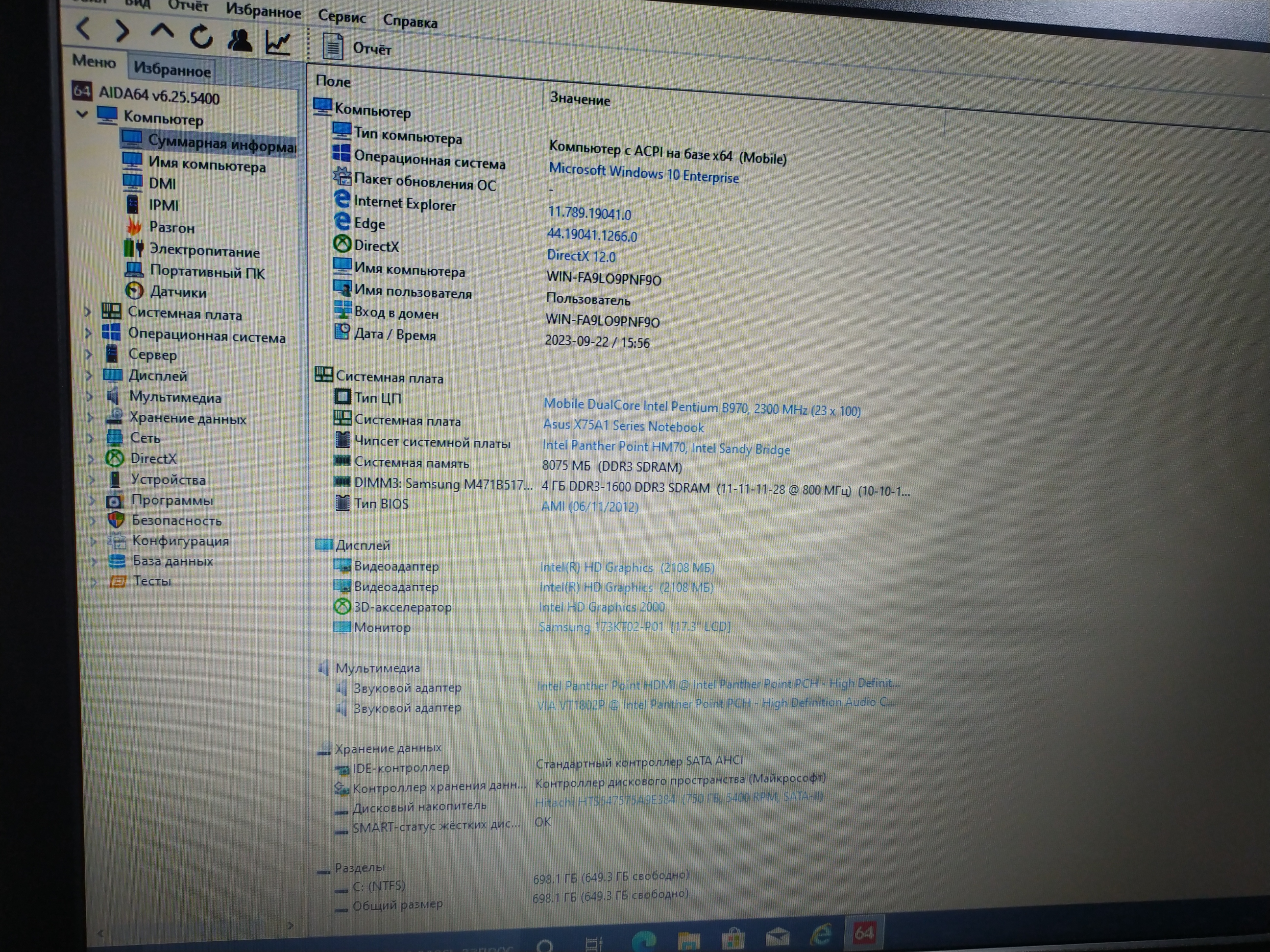Click the Forward navigation arrow
1270x952 pixels.
click(122, 31)
